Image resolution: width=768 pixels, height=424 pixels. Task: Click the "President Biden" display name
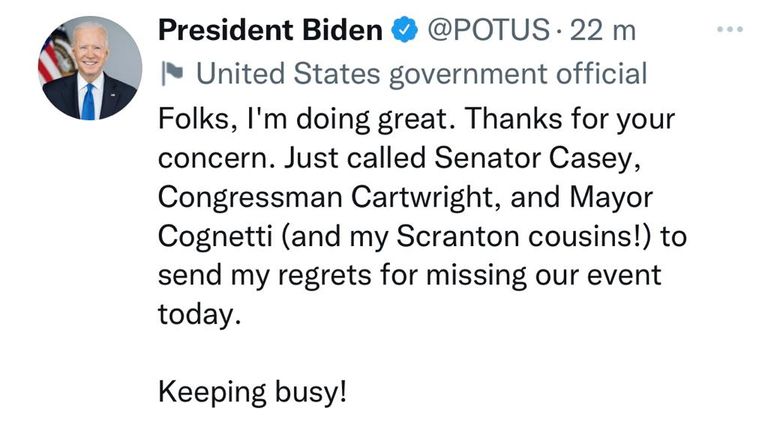coord(270,31)
